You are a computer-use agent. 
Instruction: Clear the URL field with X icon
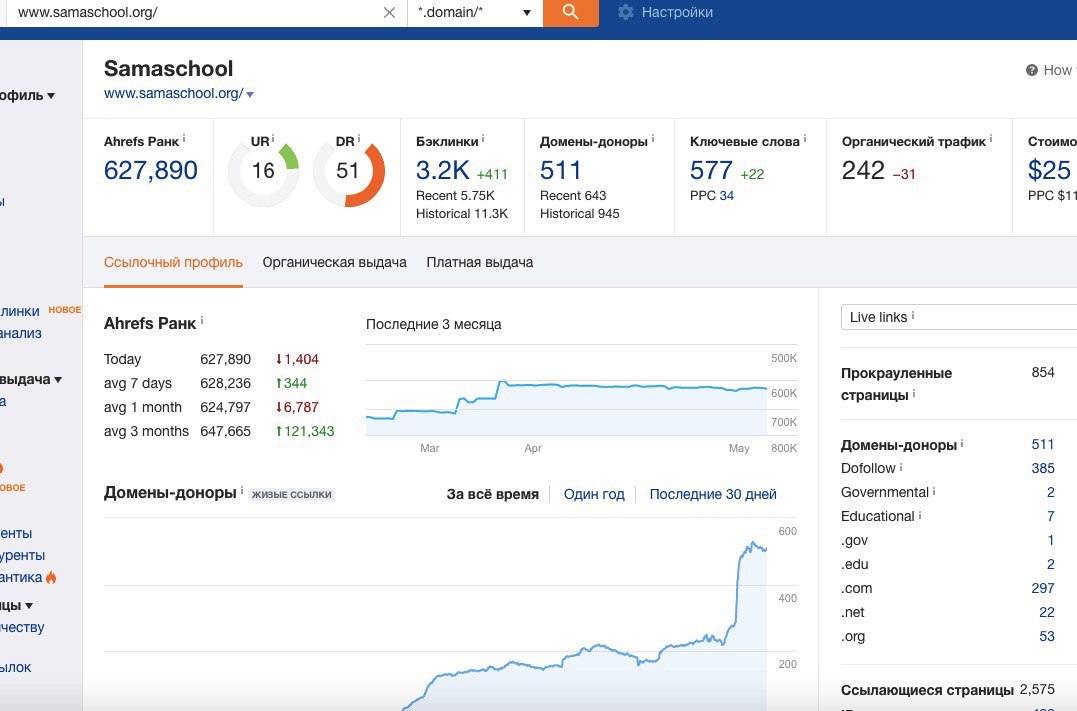click(x=389, y=12)
